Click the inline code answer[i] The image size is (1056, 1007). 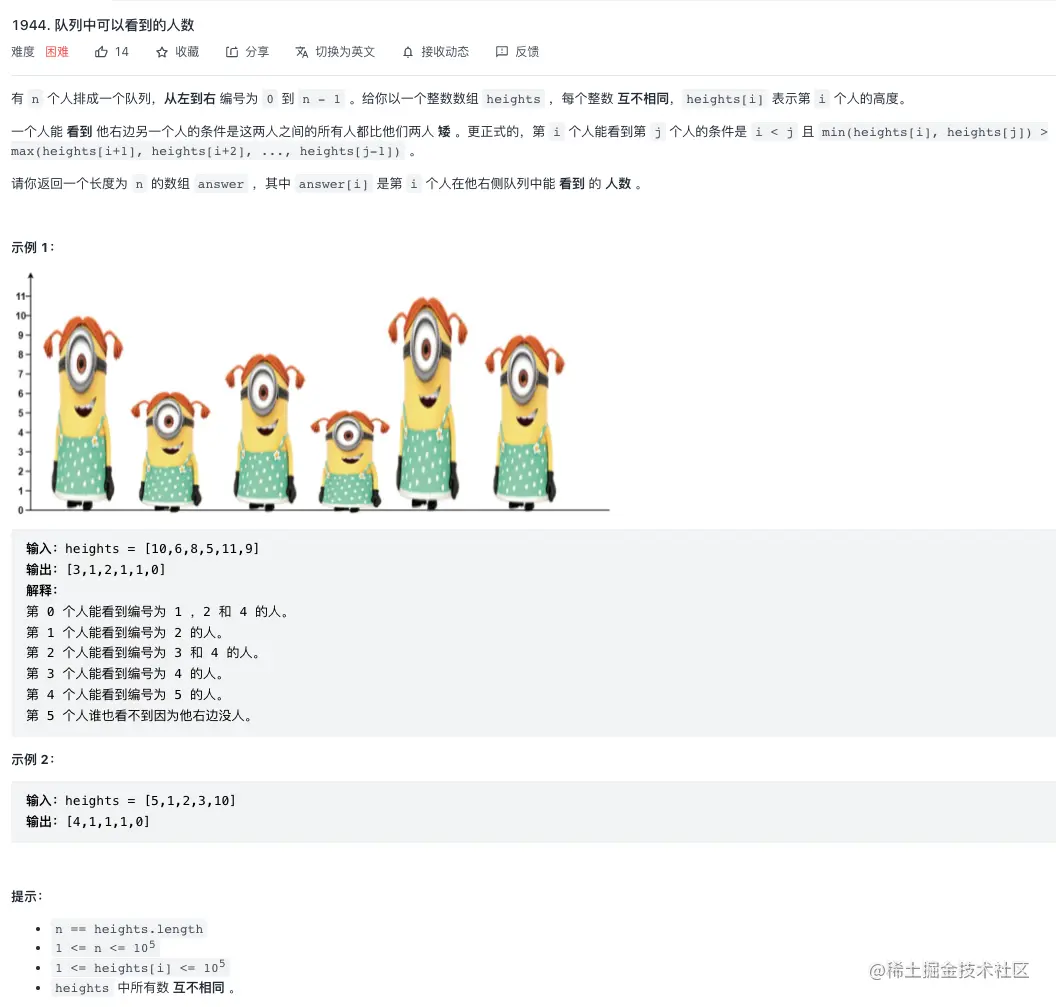tap(333, 184)
